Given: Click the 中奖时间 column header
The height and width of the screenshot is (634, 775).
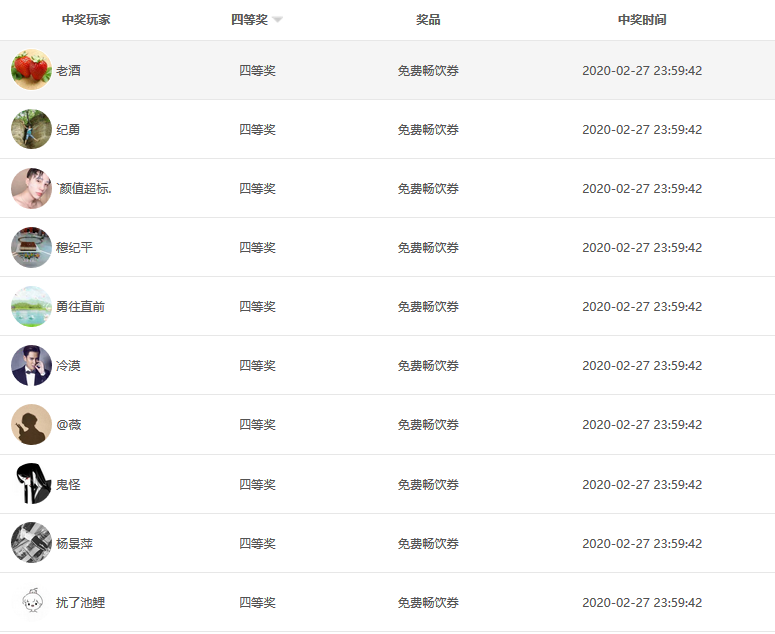Looking at the screenshot, I should click(x=642, y=20).
